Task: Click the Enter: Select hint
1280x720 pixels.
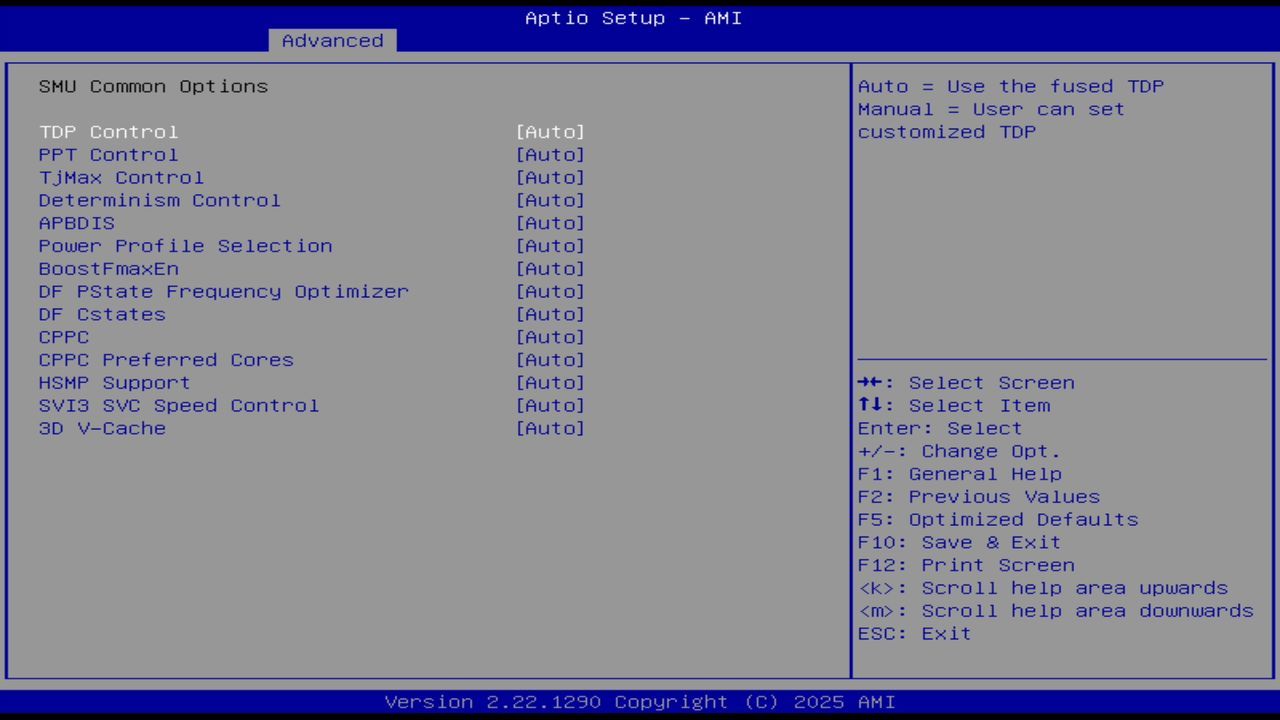Action: (x=940, y=428)
